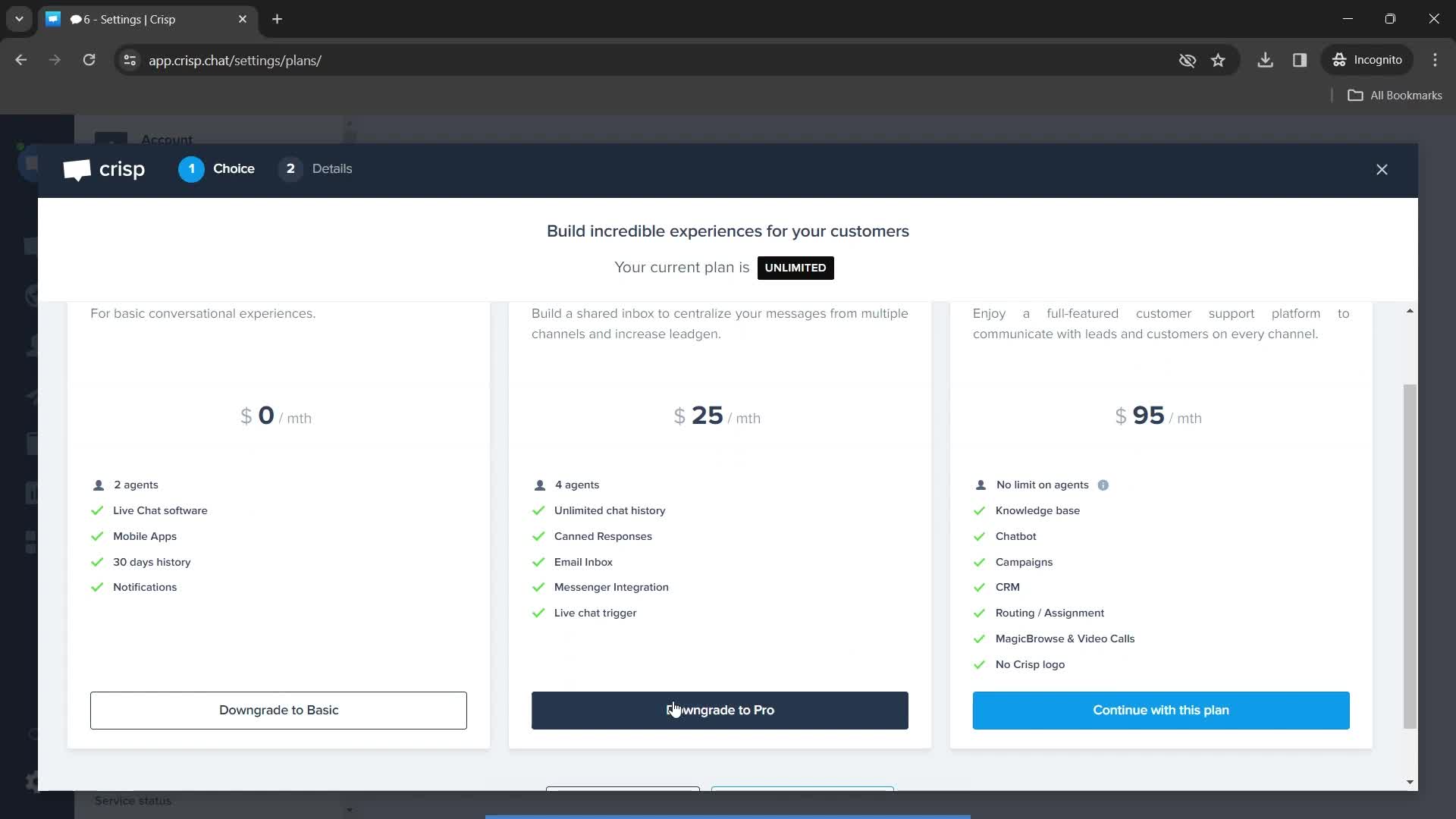
Task: Click the 2 agents person icon
Action: tap(99, 485)
